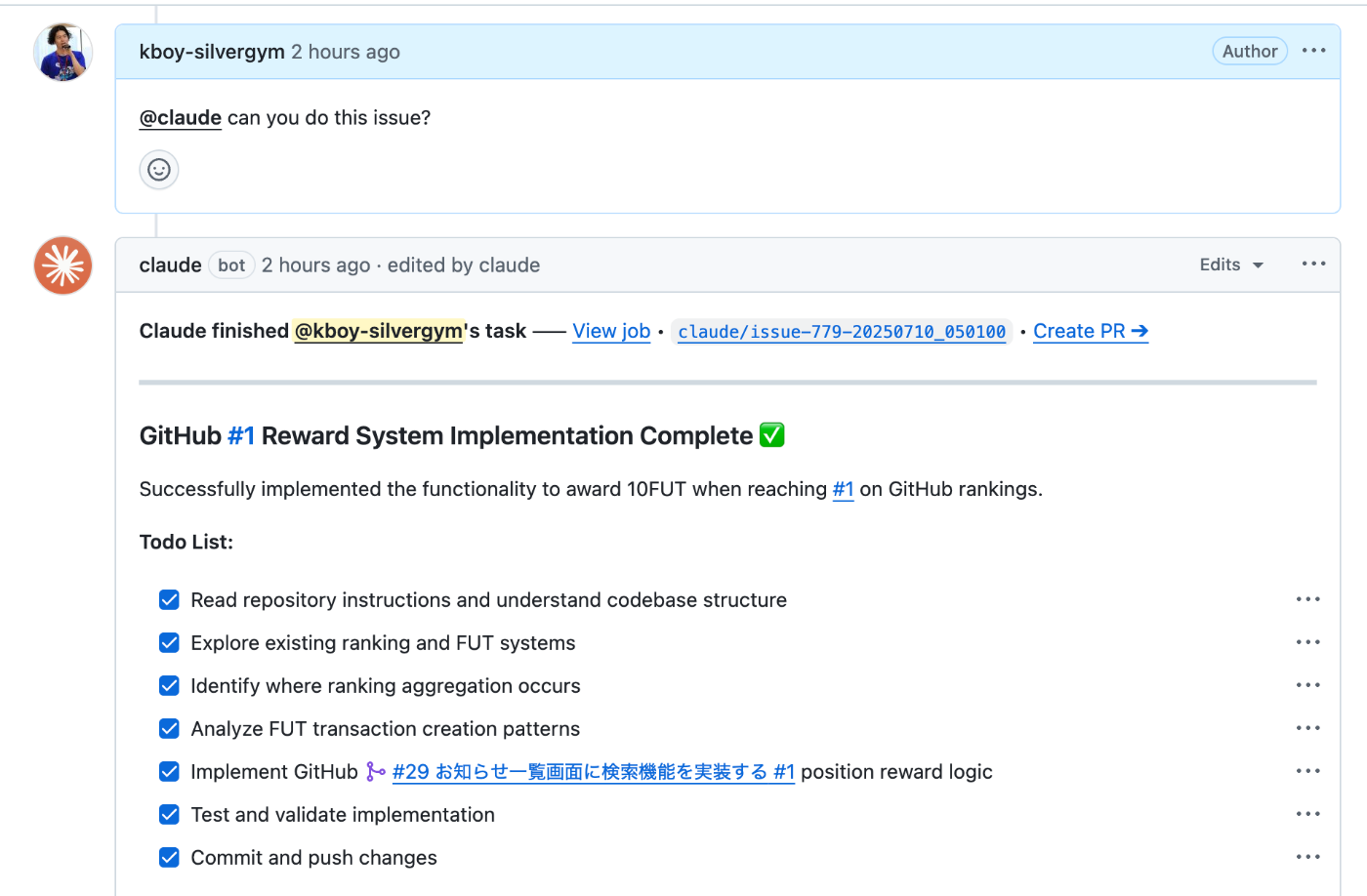Screen dimensions: 1367x896
Task: Click the green checkmark emoji in the heading
Action: click(x=772, y=435)
